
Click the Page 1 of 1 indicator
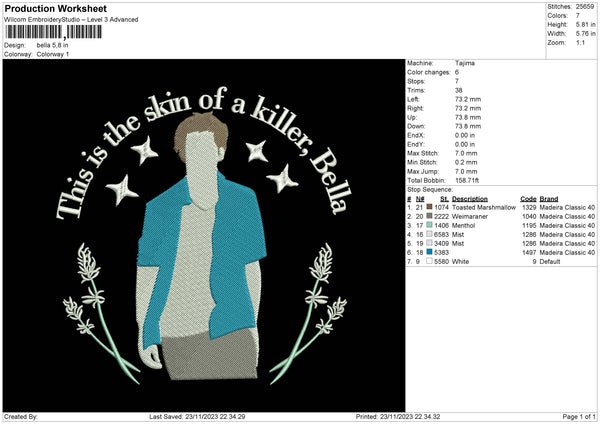click(579, 416)
